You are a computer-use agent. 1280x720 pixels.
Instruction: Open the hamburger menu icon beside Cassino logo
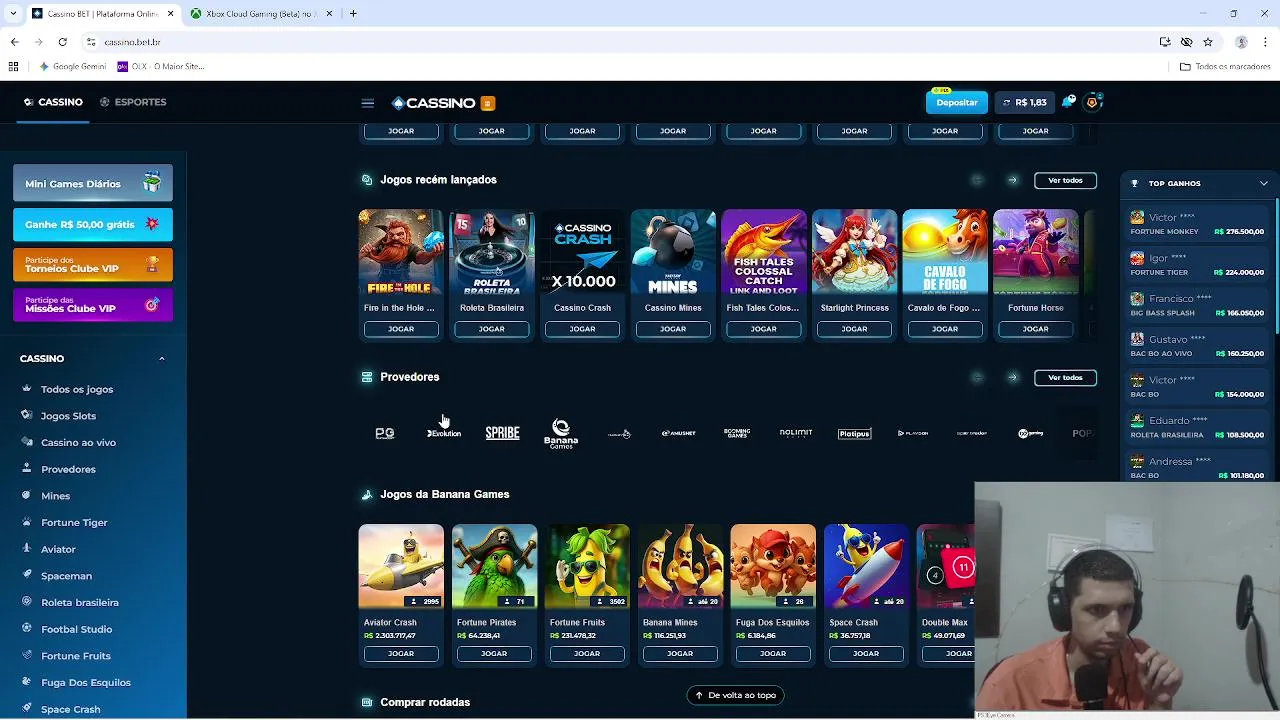point(368,103)
